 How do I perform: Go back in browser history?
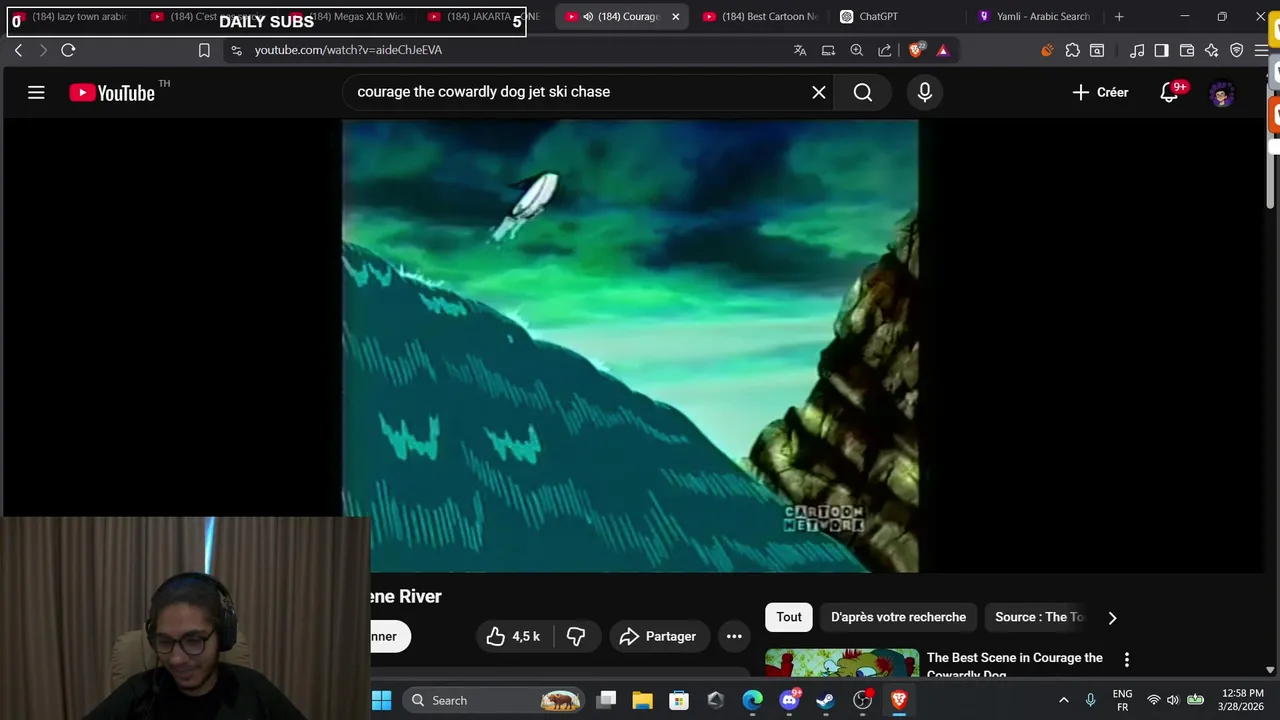[x=18, y=50]
